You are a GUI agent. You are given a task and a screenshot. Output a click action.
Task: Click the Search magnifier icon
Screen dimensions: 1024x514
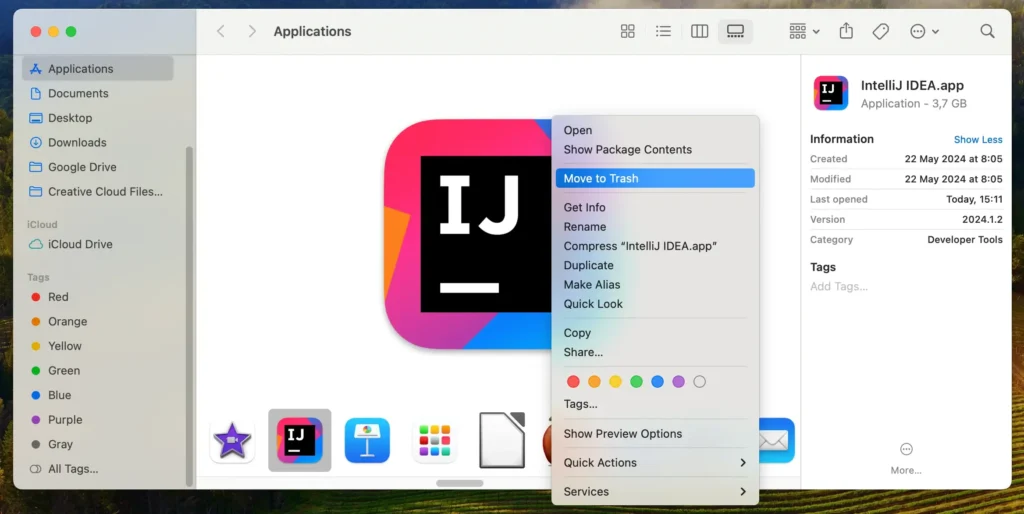pos(987,31)
